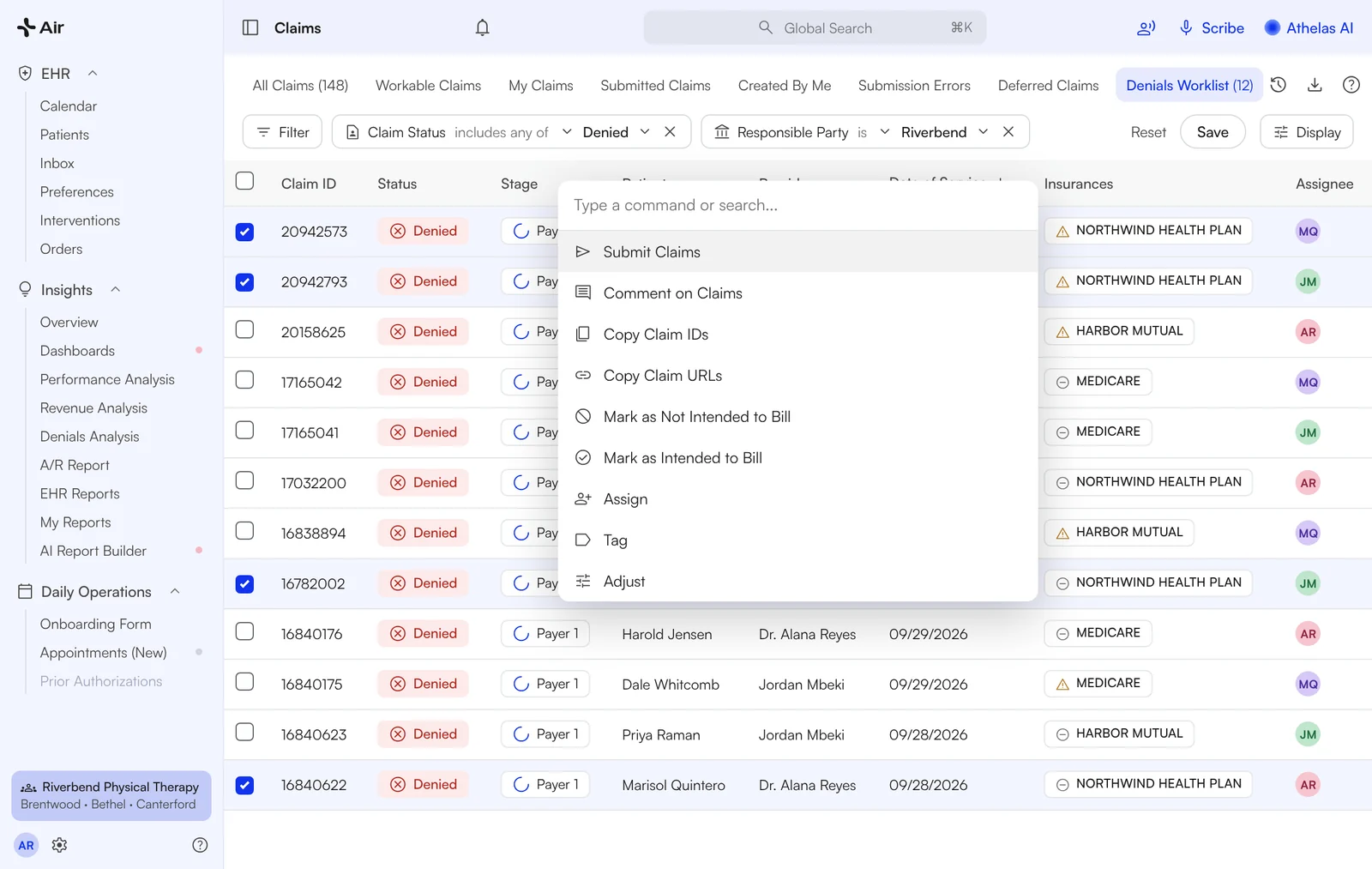Switch to All Claims (148) tab
Viewport: 1372px width, 869px height.
[x=300, y=85]
